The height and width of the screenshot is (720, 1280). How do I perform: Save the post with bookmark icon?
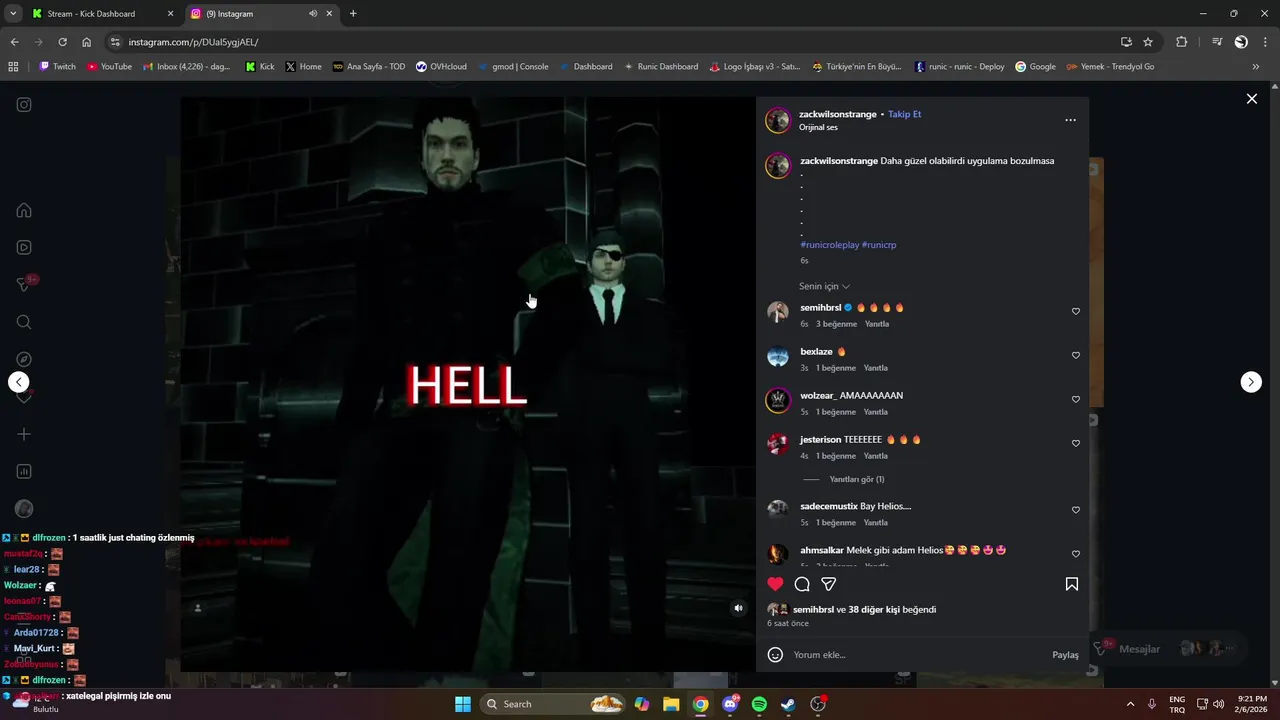coord(1071,584)
